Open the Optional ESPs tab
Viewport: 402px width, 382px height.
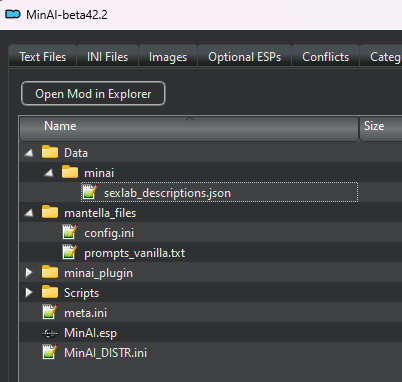tap(244, 57)
